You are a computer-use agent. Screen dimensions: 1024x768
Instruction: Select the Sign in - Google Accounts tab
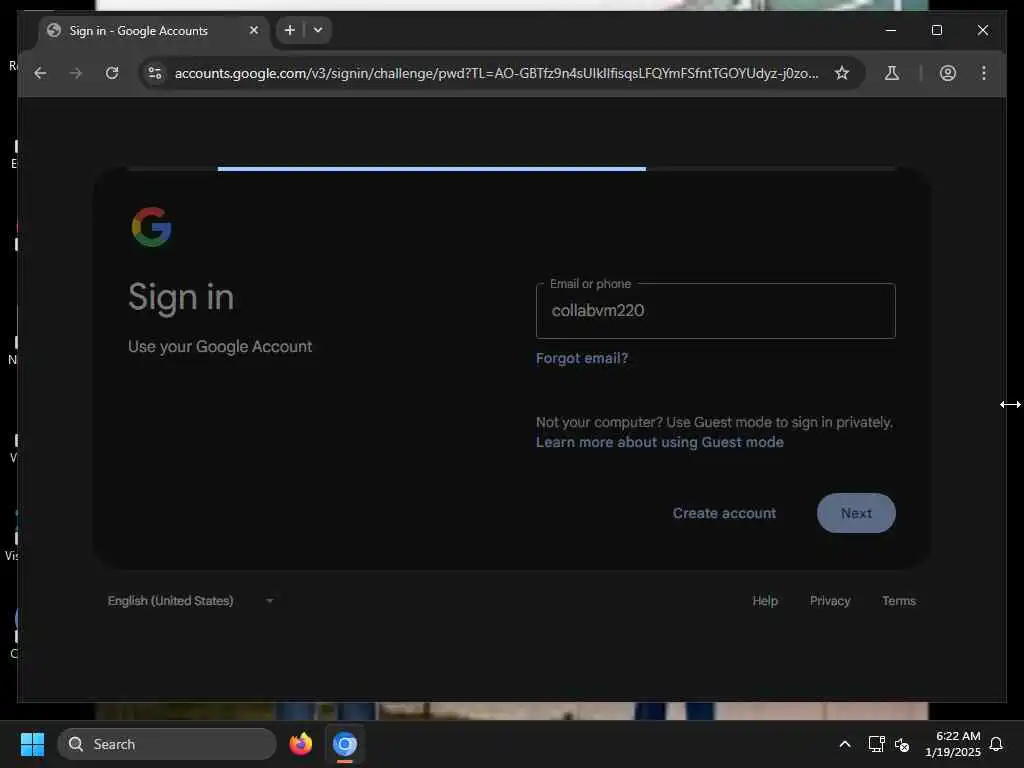point(154,31)
